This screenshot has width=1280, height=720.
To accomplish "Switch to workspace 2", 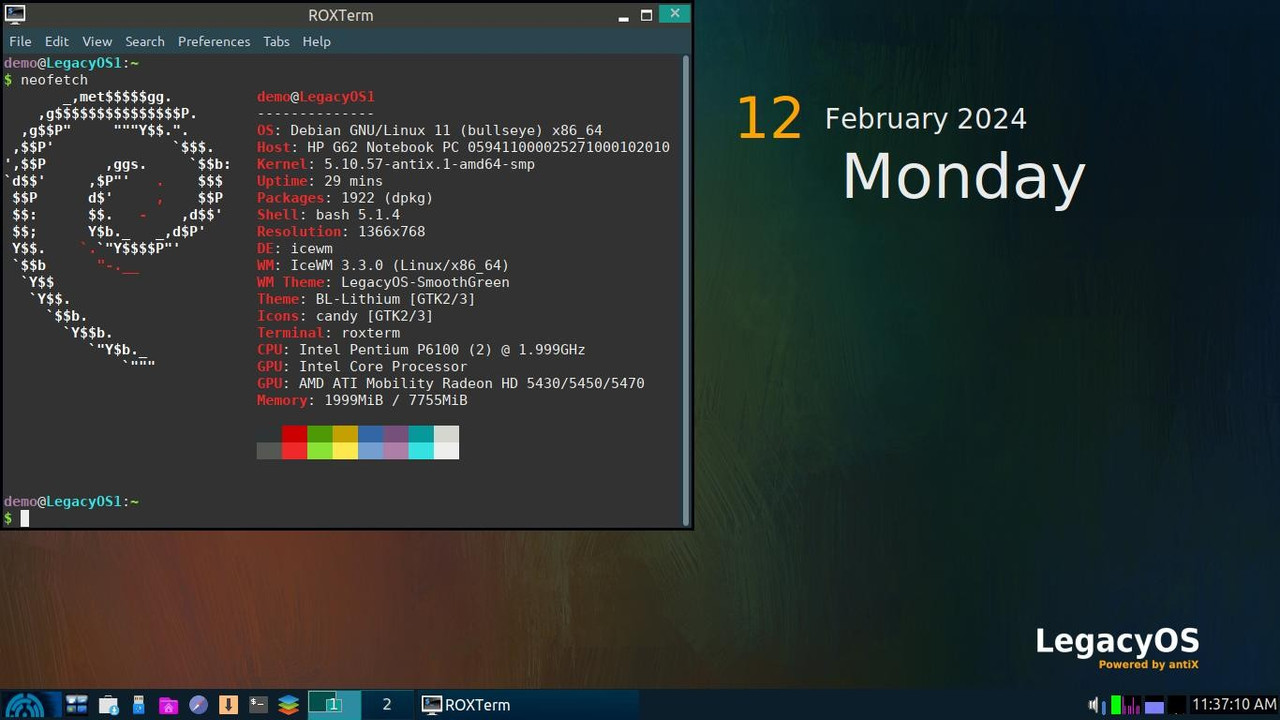I will [386, 705].
